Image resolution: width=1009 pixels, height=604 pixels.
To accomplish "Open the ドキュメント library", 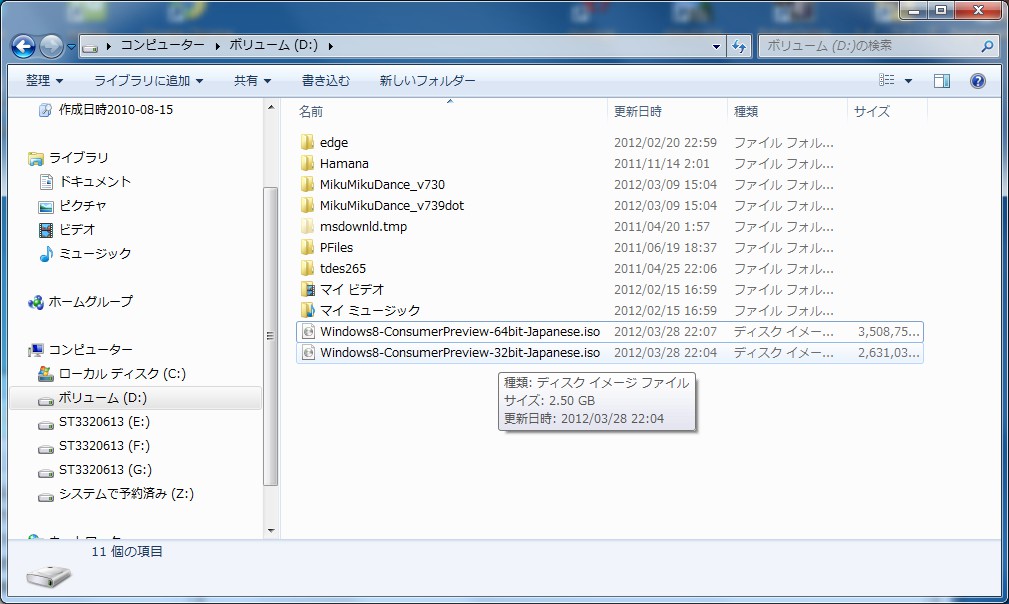I will click(x=95, y=181).
